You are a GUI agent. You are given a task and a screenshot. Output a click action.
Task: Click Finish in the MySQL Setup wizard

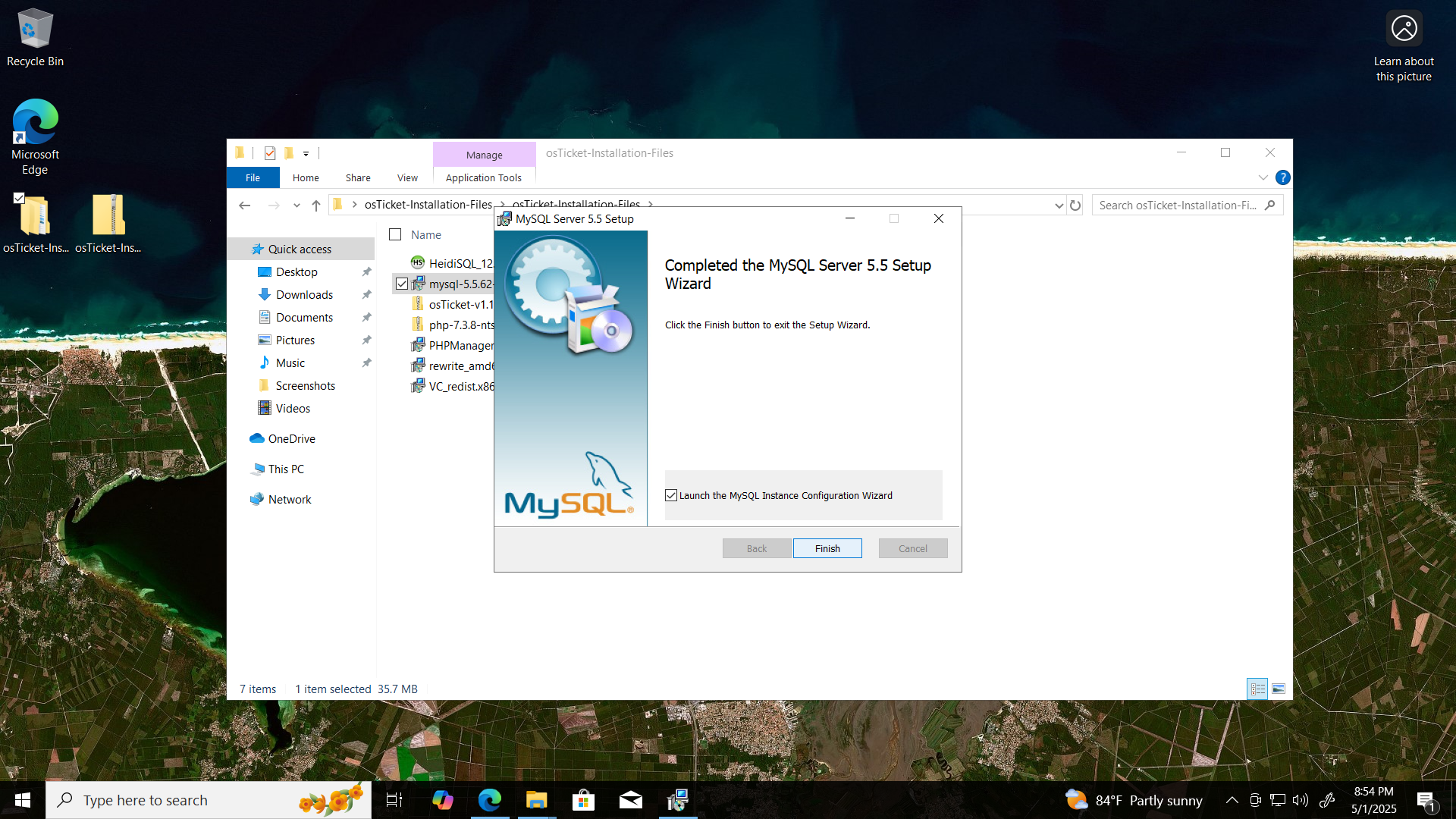tap(827, 548)
